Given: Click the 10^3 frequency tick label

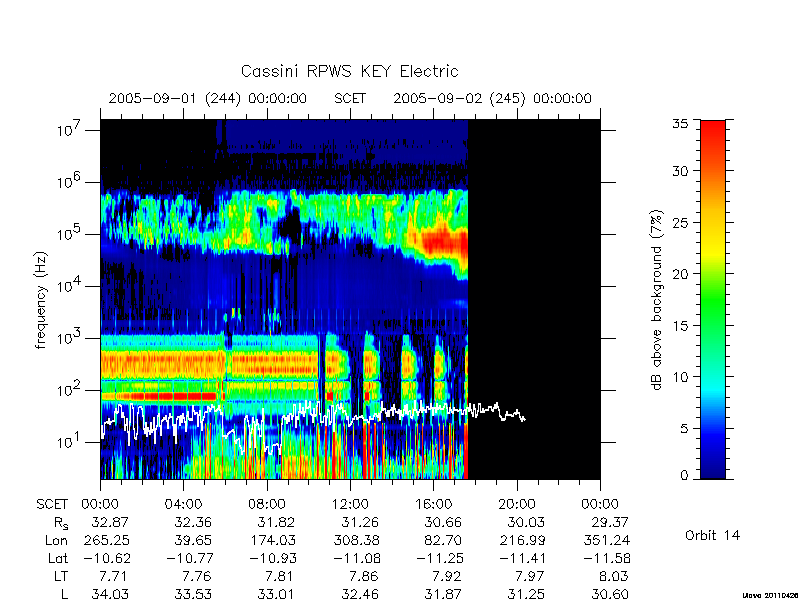Looking at the screenshot, I should coord(68,337).
